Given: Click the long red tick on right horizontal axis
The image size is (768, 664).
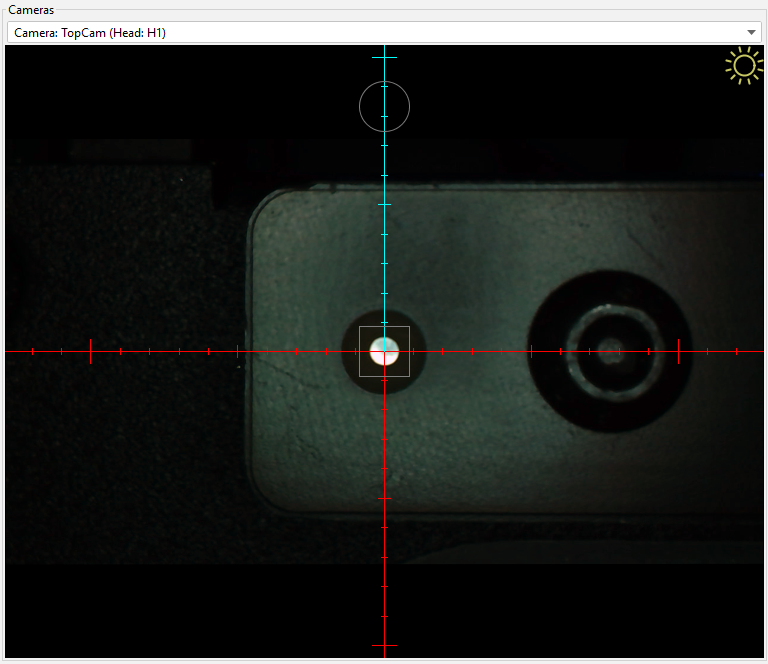Looking at the screenshot, I should pos(679,351).
